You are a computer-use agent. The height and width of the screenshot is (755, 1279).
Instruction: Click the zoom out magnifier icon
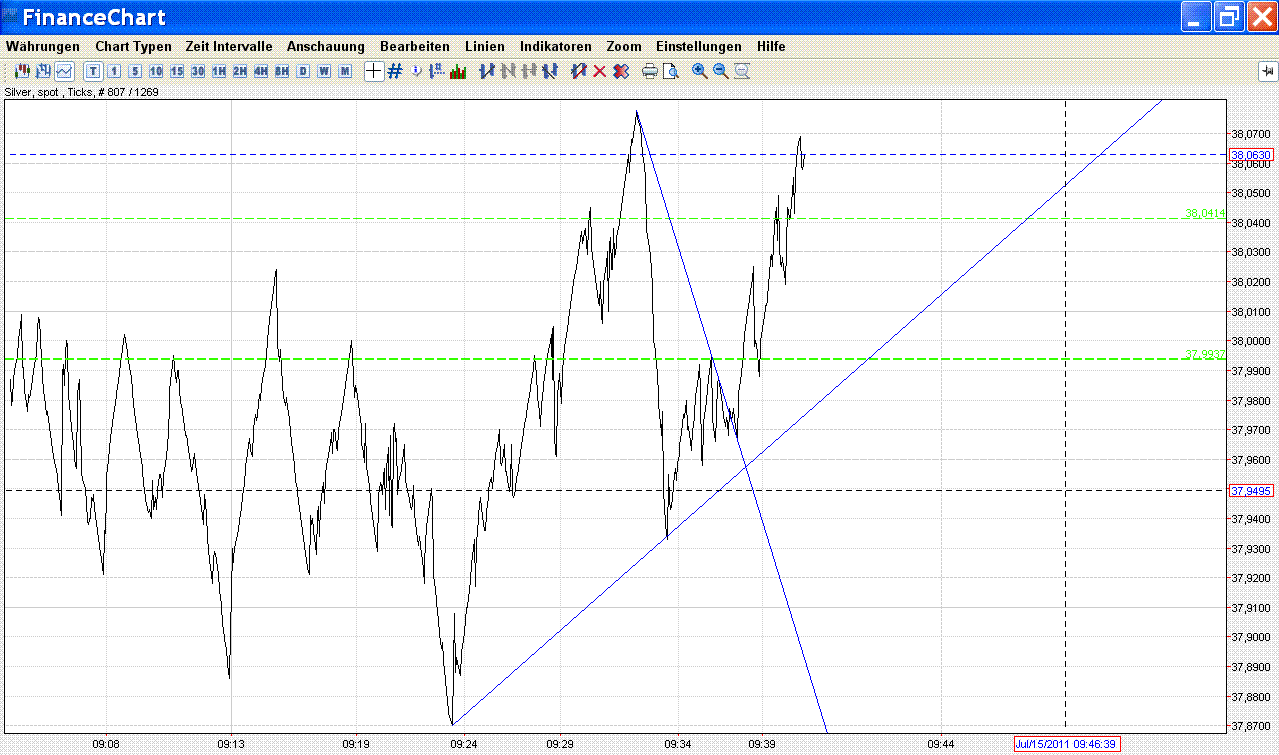pyautogui.click(x=721, y=71)
